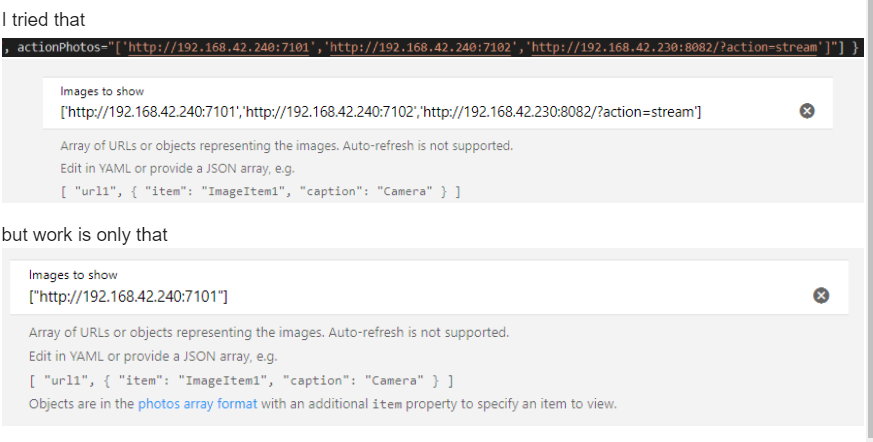Clear the field containing the single 7101 URL
This screenshot has height=442, width=873.
point(821,295)
